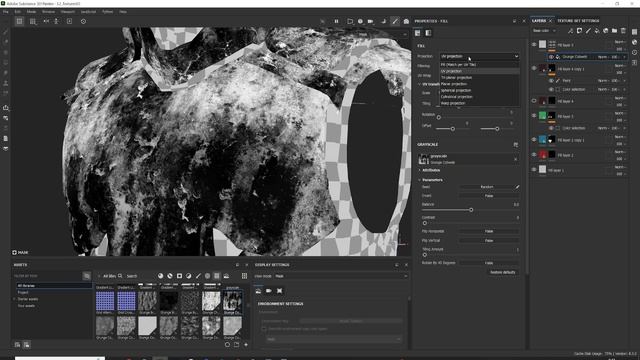This screenshot has width=640, height=360.
Task: Toggle visibility of Fill layer 3
Action: click(534, 116)
